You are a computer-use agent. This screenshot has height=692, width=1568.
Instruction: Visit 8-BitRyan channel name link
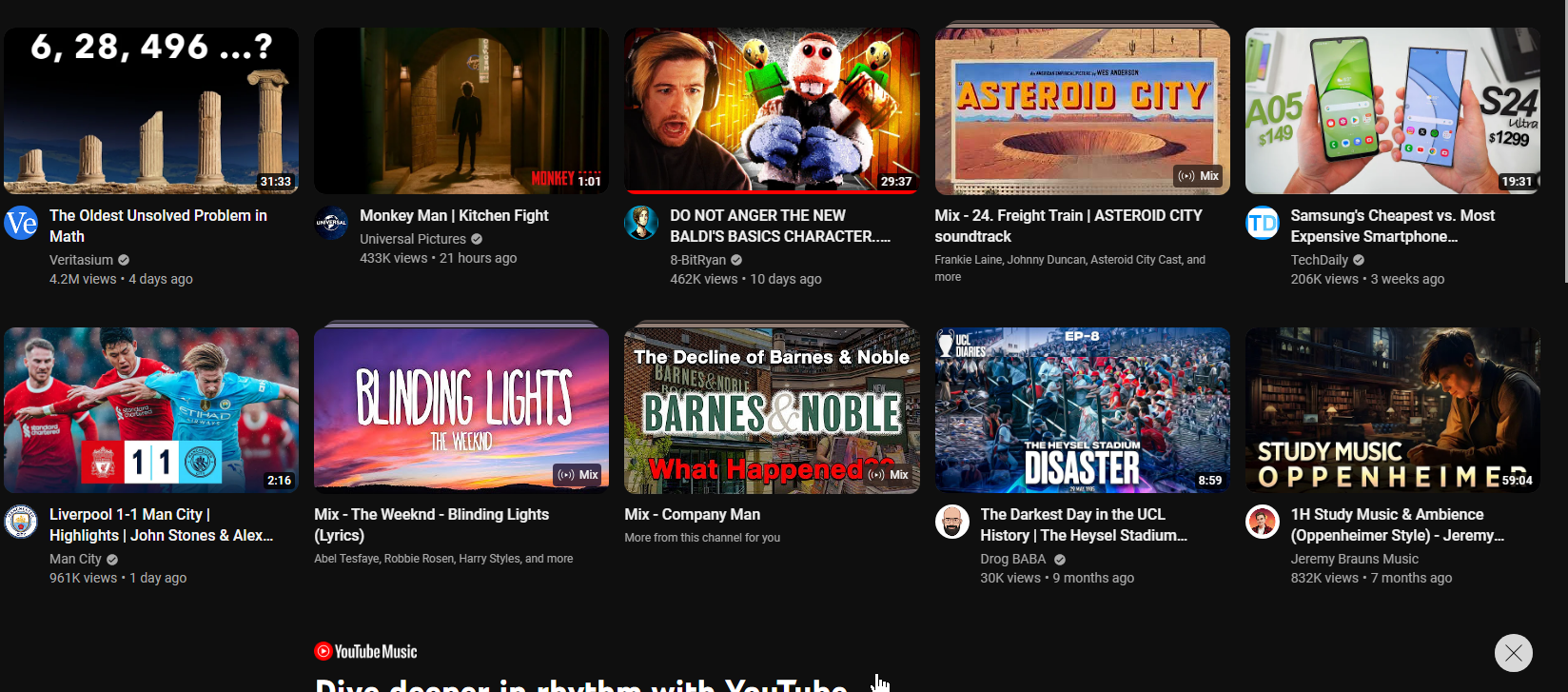tap(697, 260)
